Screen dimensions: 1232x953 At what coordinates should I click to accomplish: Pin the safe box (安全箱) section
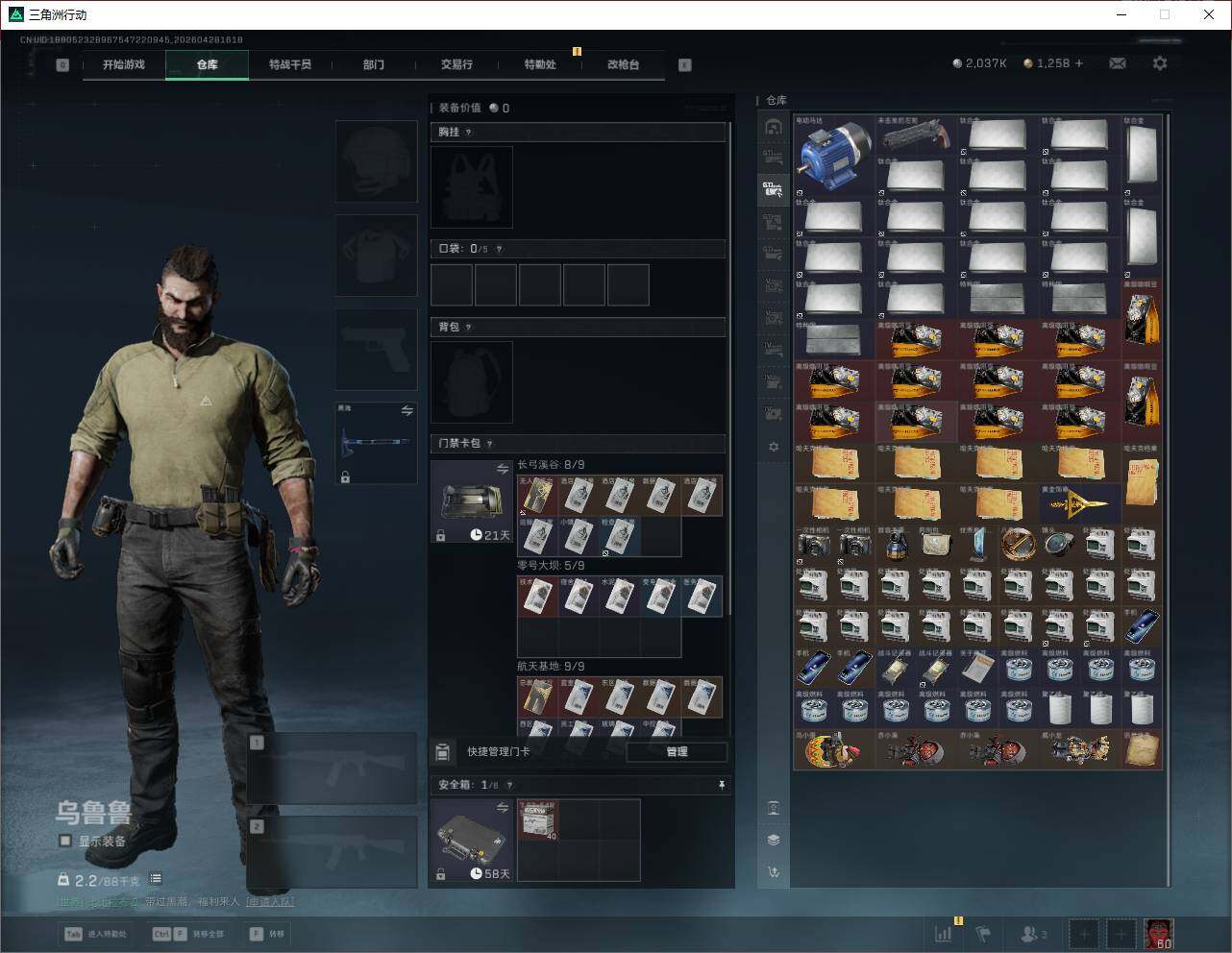721,786
